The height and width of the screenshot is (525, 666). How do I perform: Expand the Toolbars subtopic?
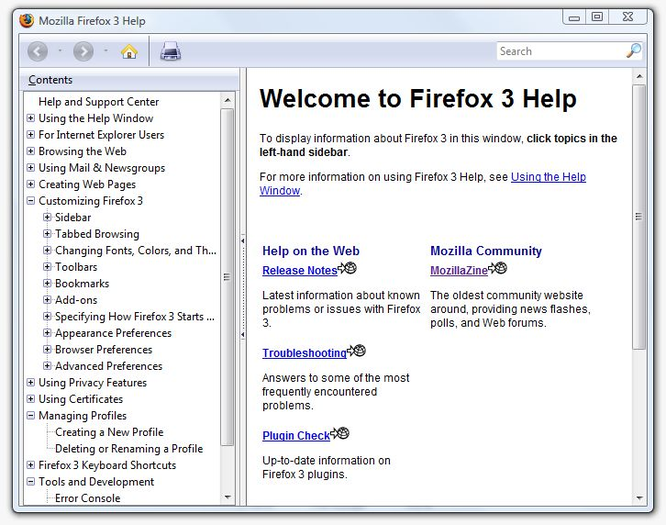(47, 267)
